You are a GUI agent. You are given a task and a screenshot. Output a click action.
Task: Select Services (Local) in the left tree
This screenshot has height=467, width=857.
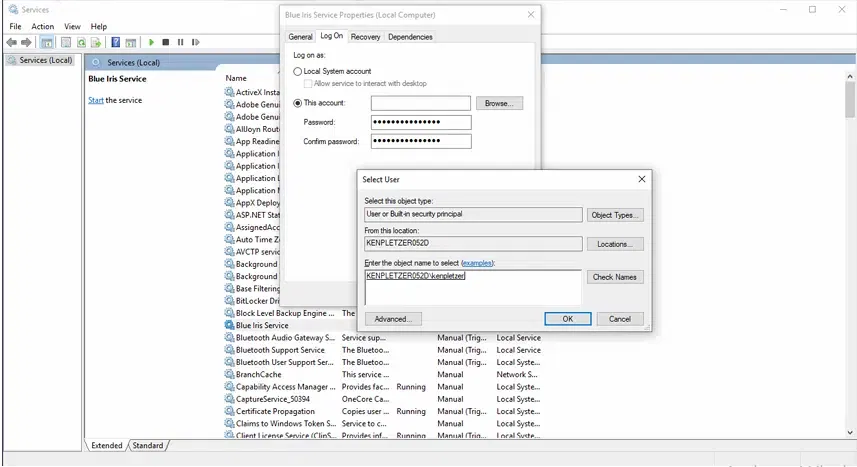[46, 60]
